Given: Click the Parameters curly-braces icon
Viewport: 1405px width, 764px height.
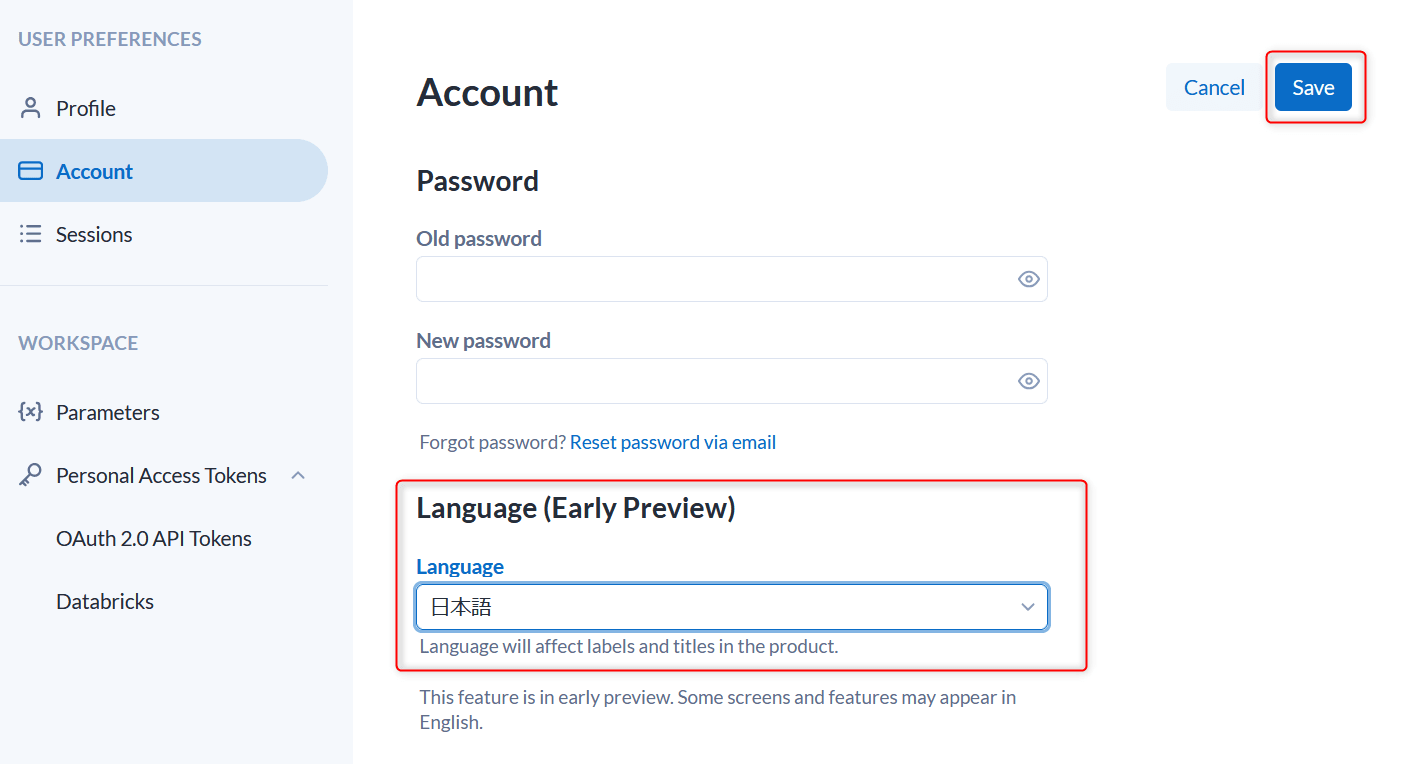Looking at the screenshot, I should [x=30, y=411].
